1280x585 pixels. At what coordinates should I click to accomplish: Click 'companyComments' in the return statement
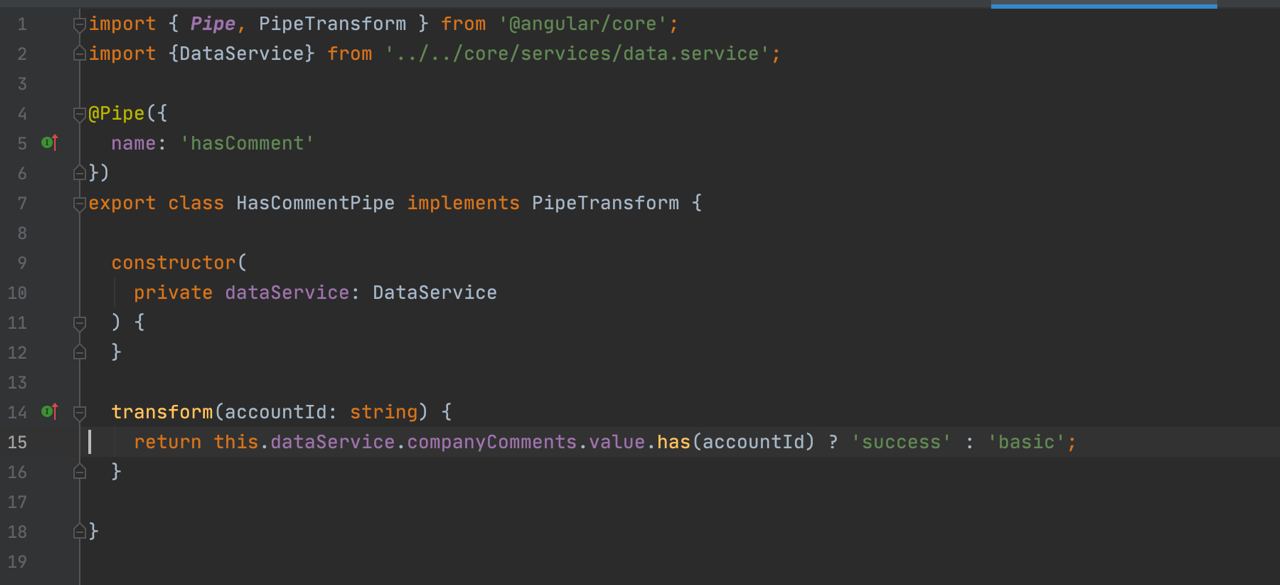coord(492,442)
